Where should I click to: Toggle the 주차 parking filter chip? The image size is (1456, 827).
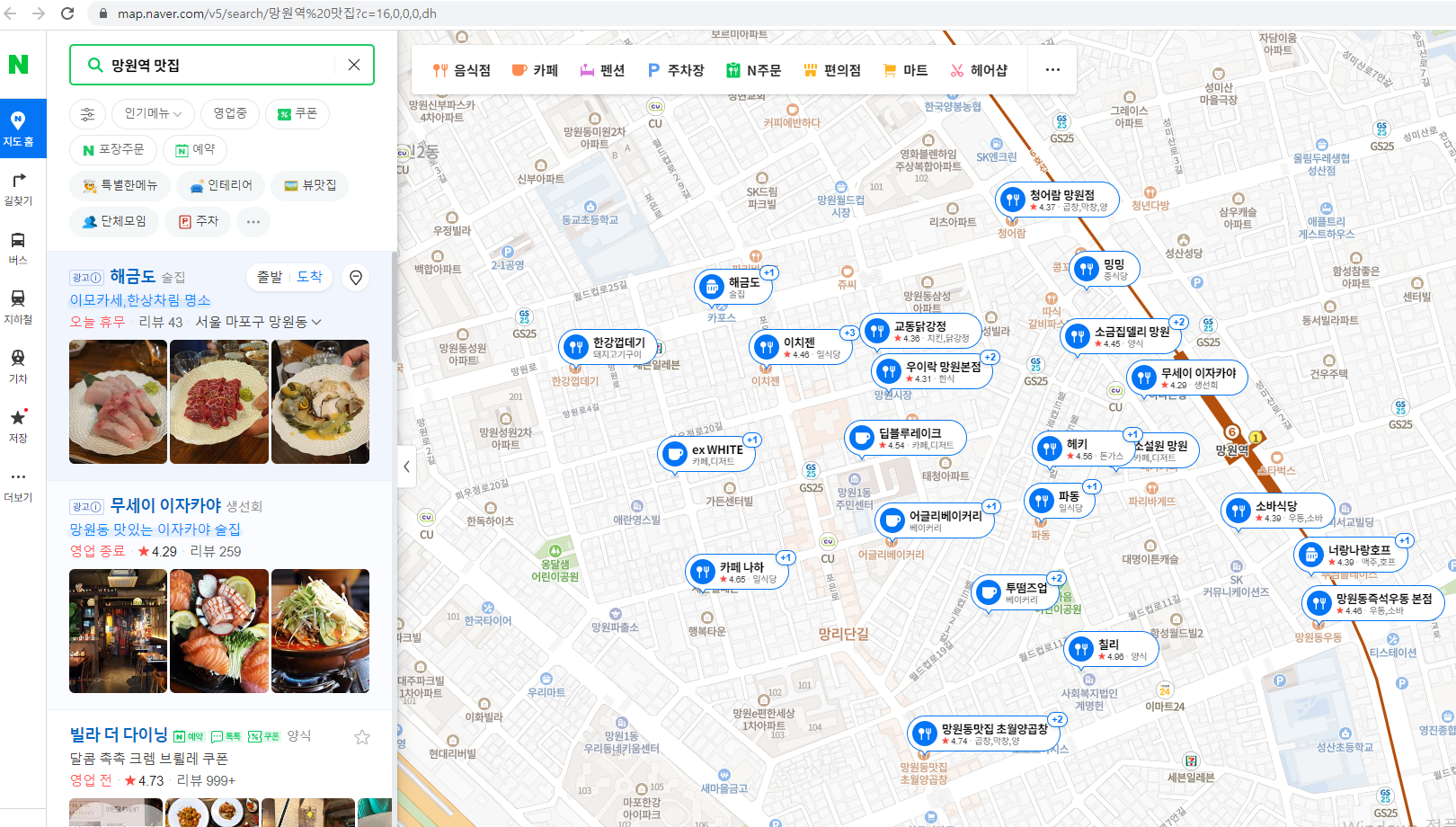(x=199, y=222)
